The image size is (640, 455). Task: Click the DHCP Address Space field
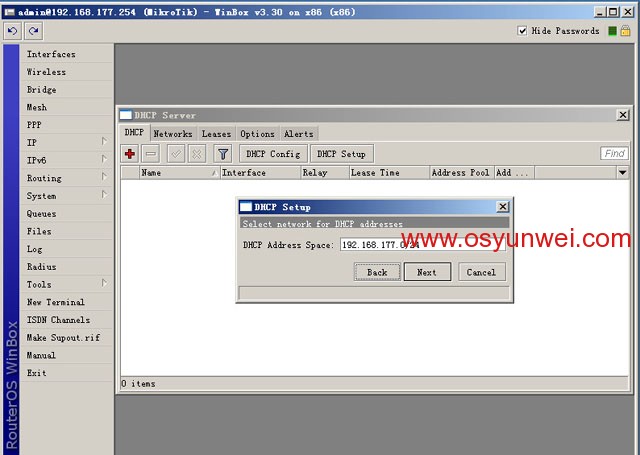422,245
